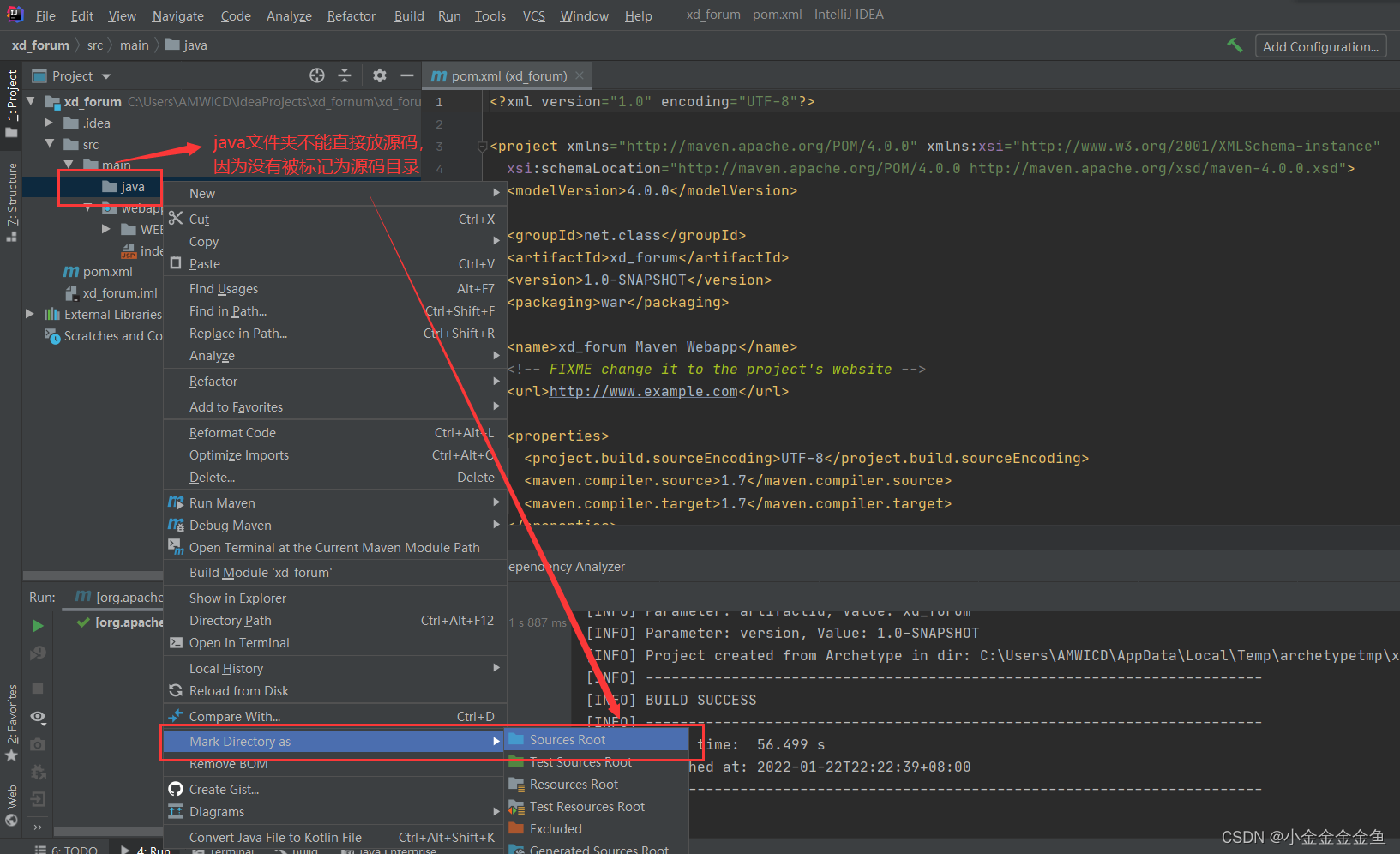Click the Open in Terminal icon

coord(176,642)
